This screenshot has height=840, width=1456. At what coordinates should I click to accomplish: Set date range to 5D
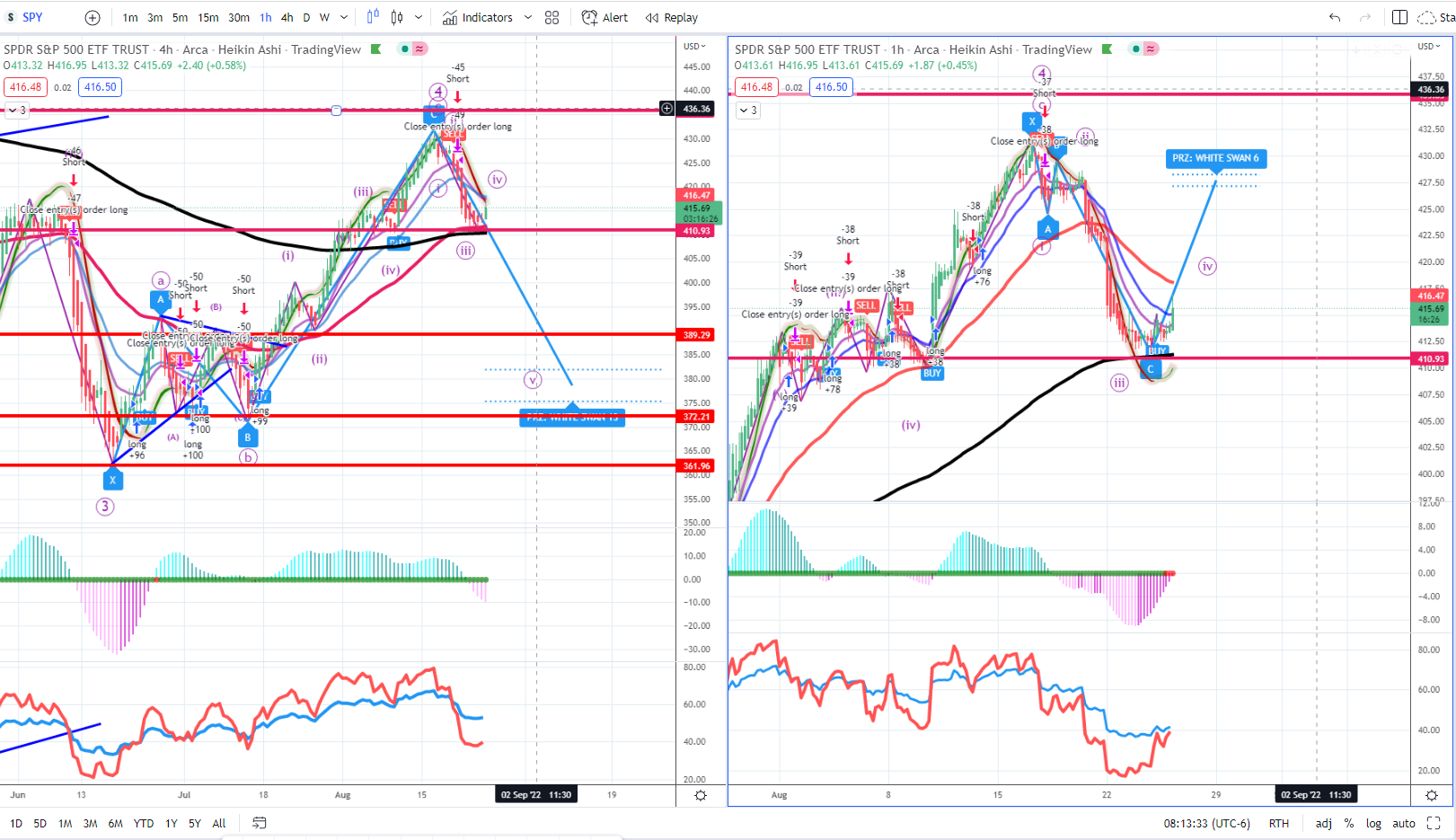point(40,823)
